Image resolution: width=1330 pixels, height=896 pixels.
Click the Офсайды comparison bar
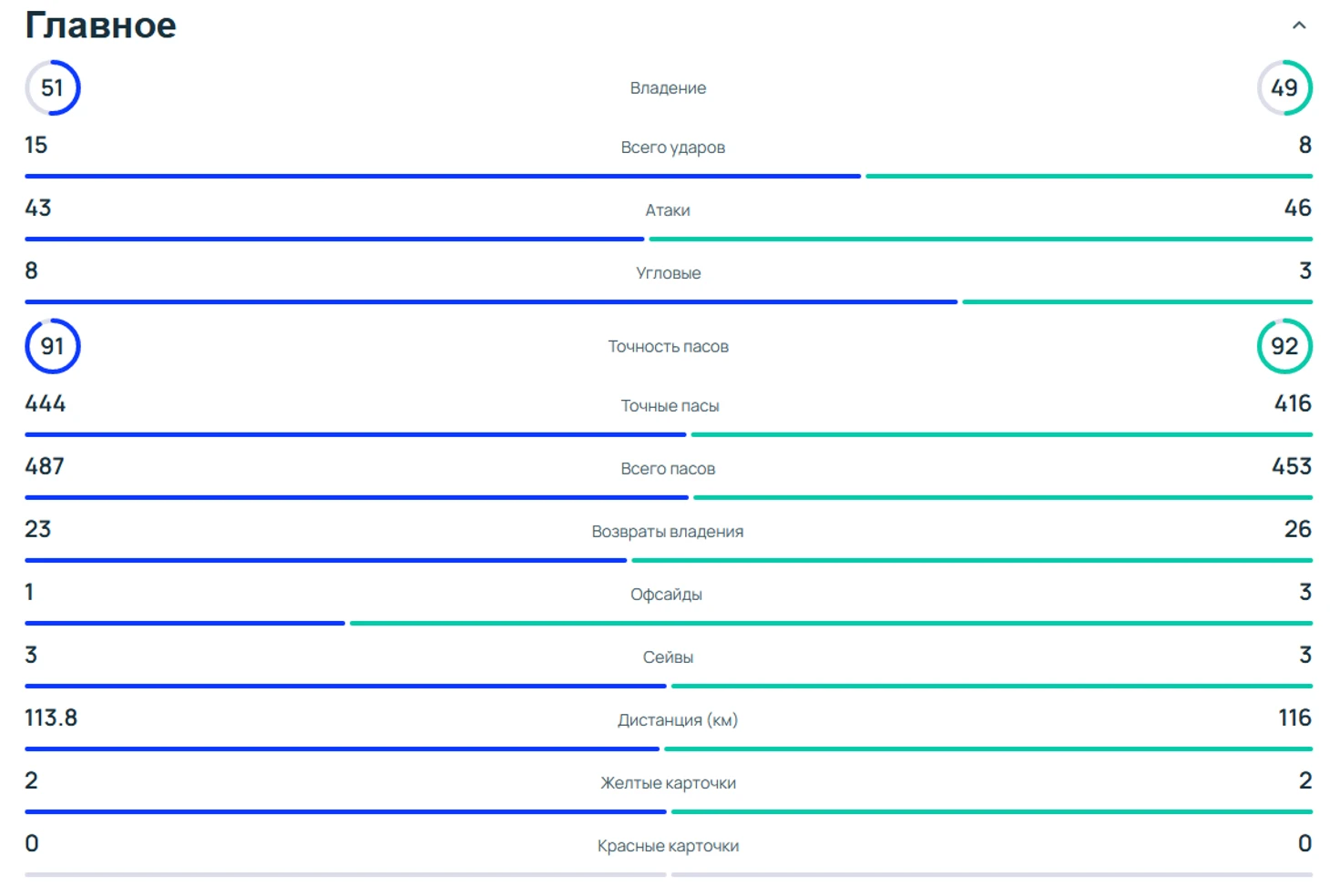[669, 623]
